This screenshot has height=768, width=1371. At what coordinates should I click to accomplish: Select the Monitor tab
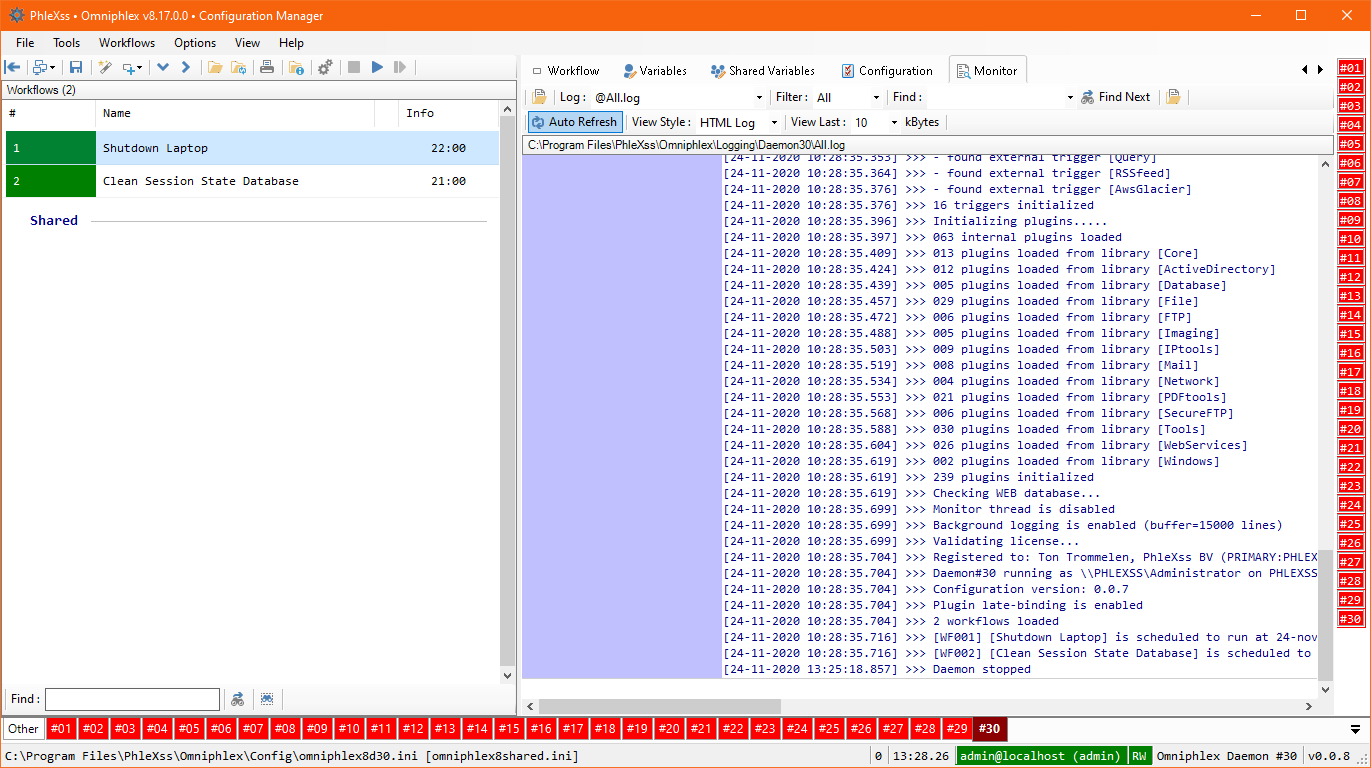tap(987, 71)
